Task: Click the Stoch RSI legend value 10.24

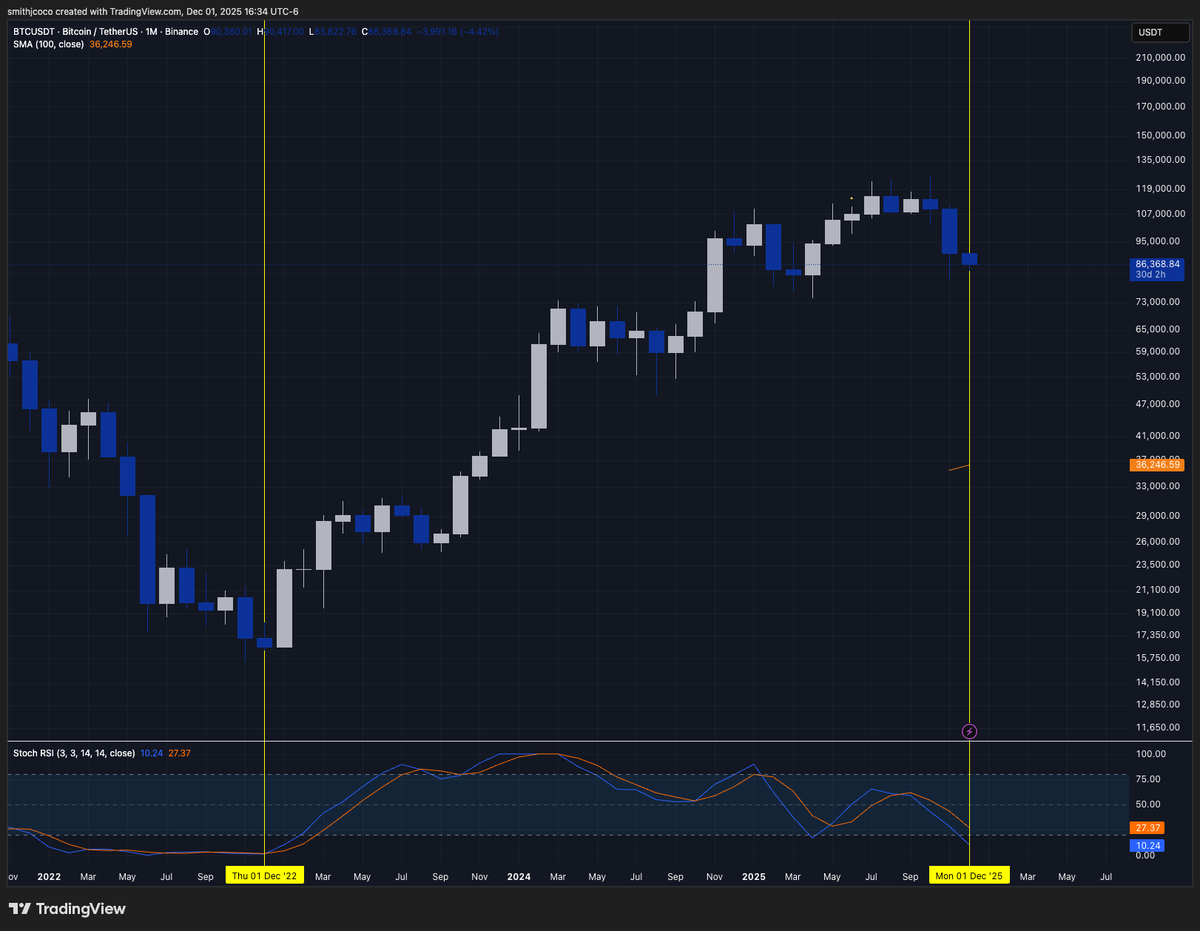Action: point(152,752)
